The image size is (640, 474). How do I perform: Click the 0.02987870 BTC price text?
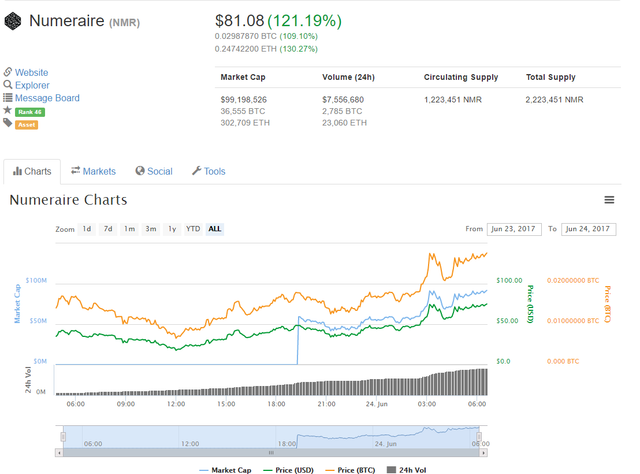[x=245, y=36]
